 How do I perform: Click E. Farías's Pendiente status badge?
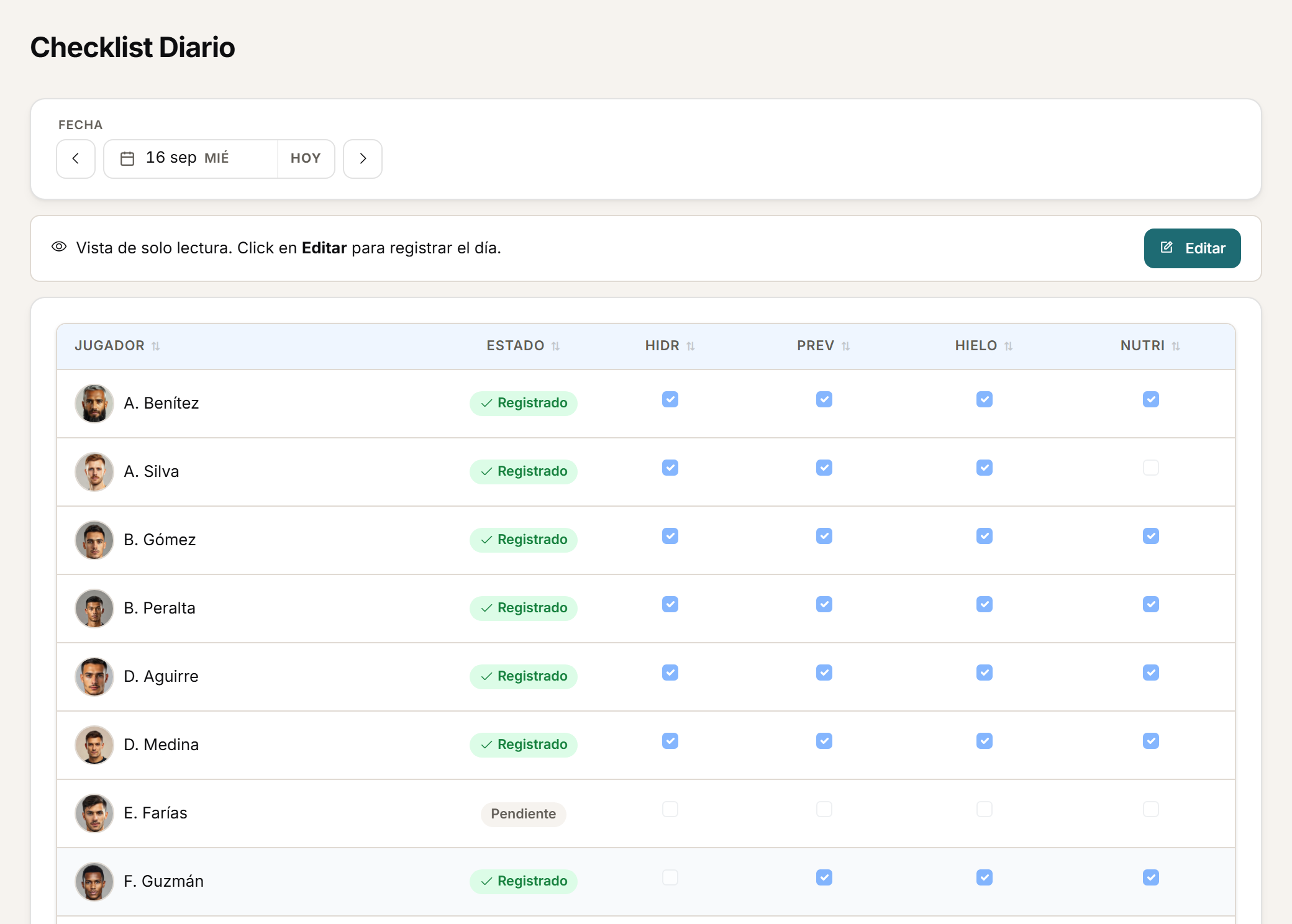pyautogui.click(x=524, y=814)
